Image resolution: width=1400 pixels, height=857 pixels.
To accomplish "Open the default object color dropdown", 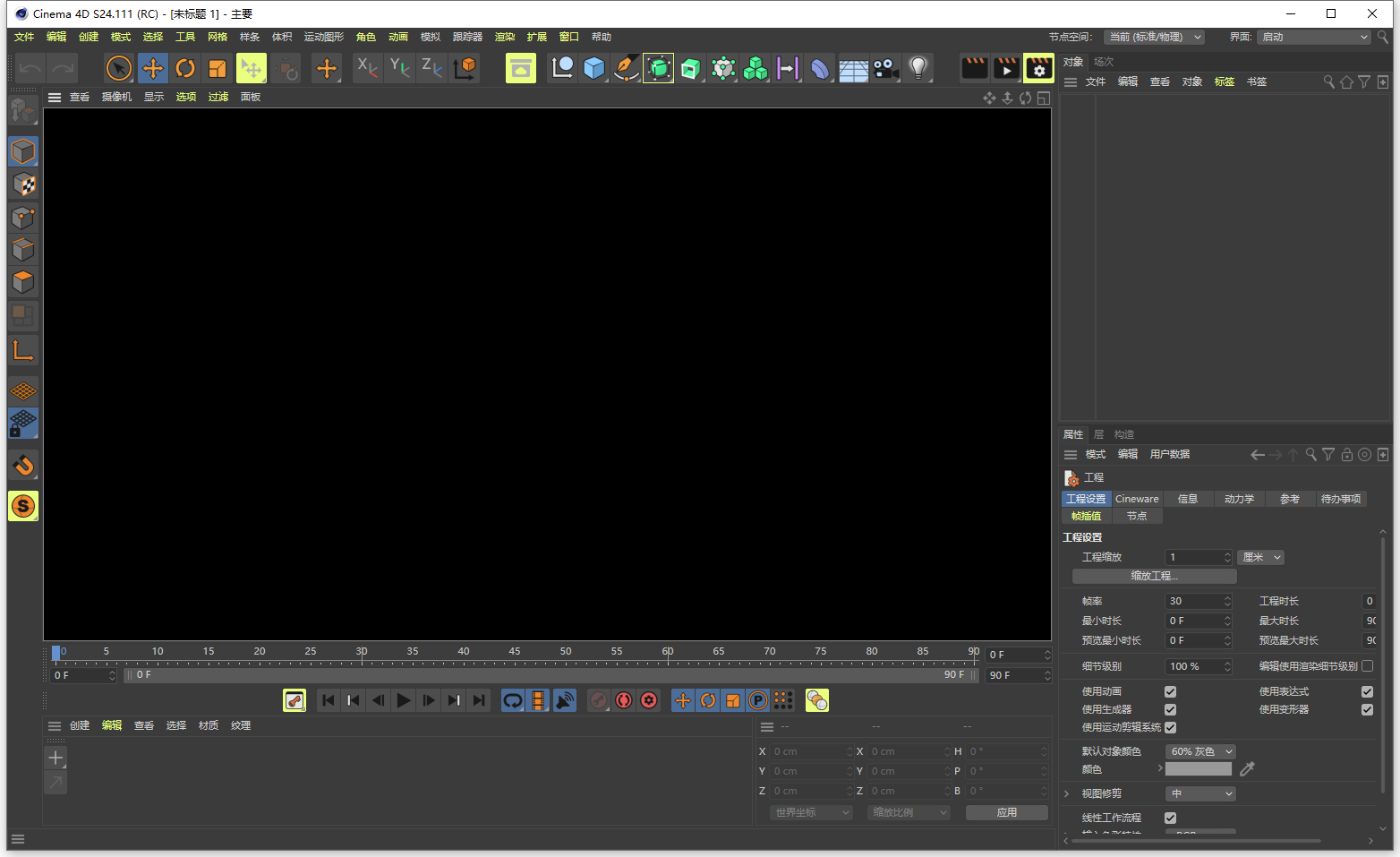I will click(x=1200, y=751).
